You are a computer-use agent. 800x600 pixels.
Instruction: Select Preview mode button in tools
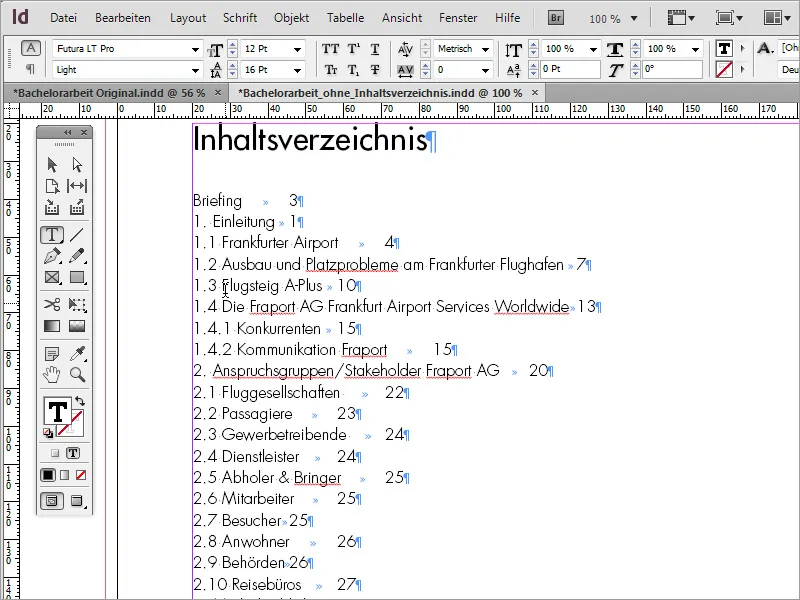77,501
